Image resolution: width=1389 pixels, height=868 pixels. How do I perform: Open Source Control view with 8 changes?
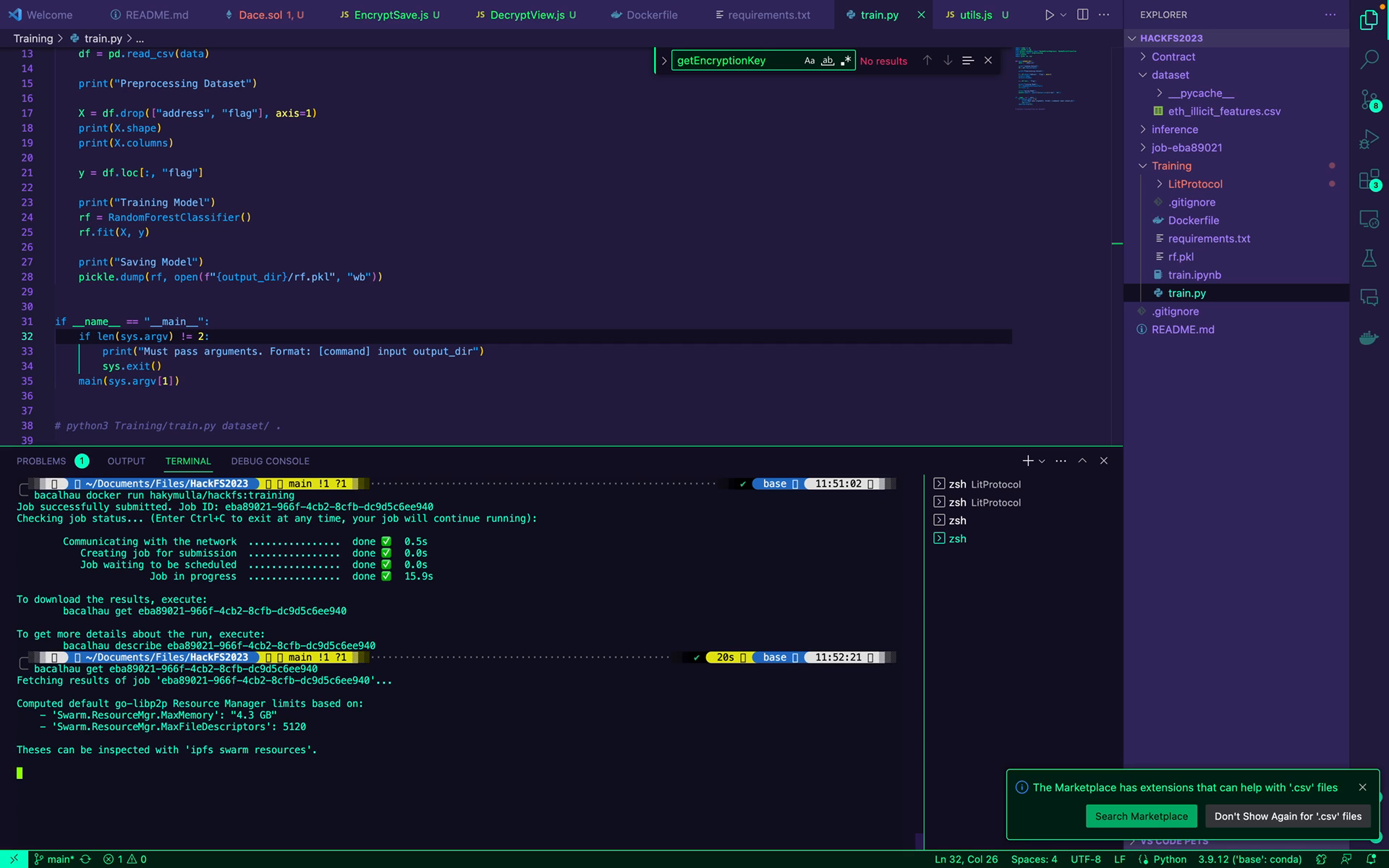[x=1369, y=100]
